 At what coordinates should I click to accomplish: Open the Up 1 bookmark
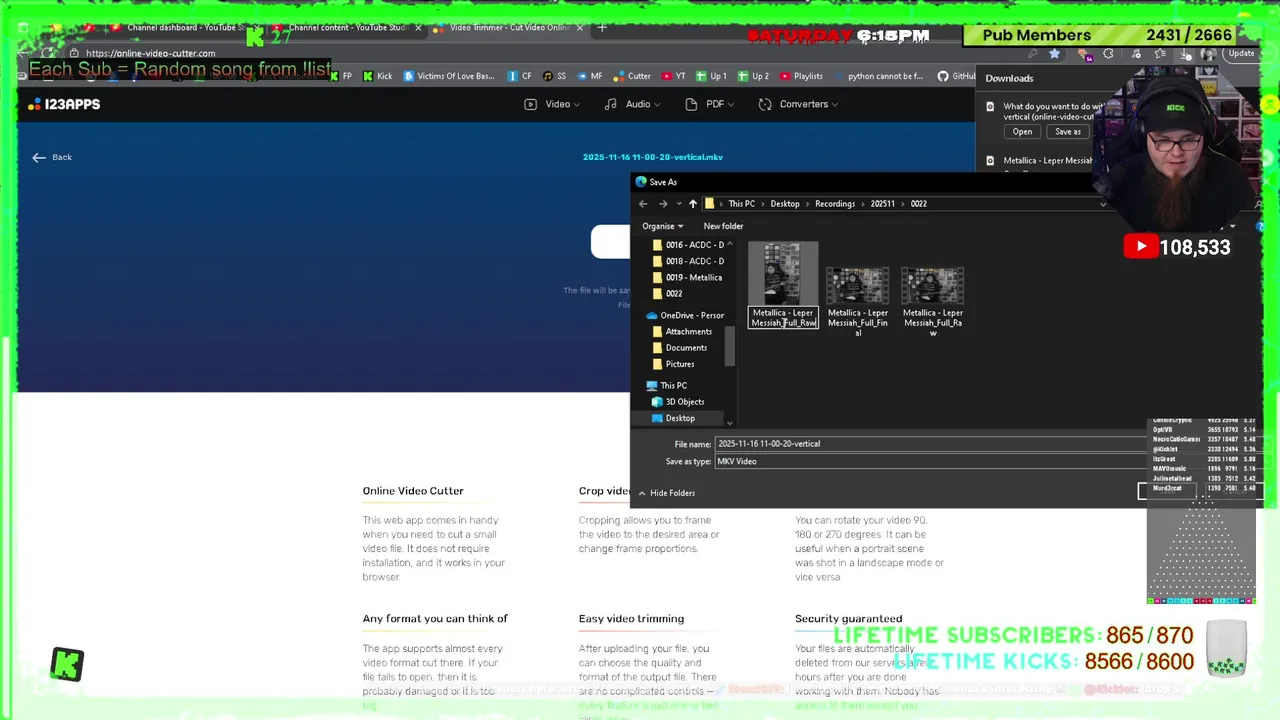[x=712, y=76]
